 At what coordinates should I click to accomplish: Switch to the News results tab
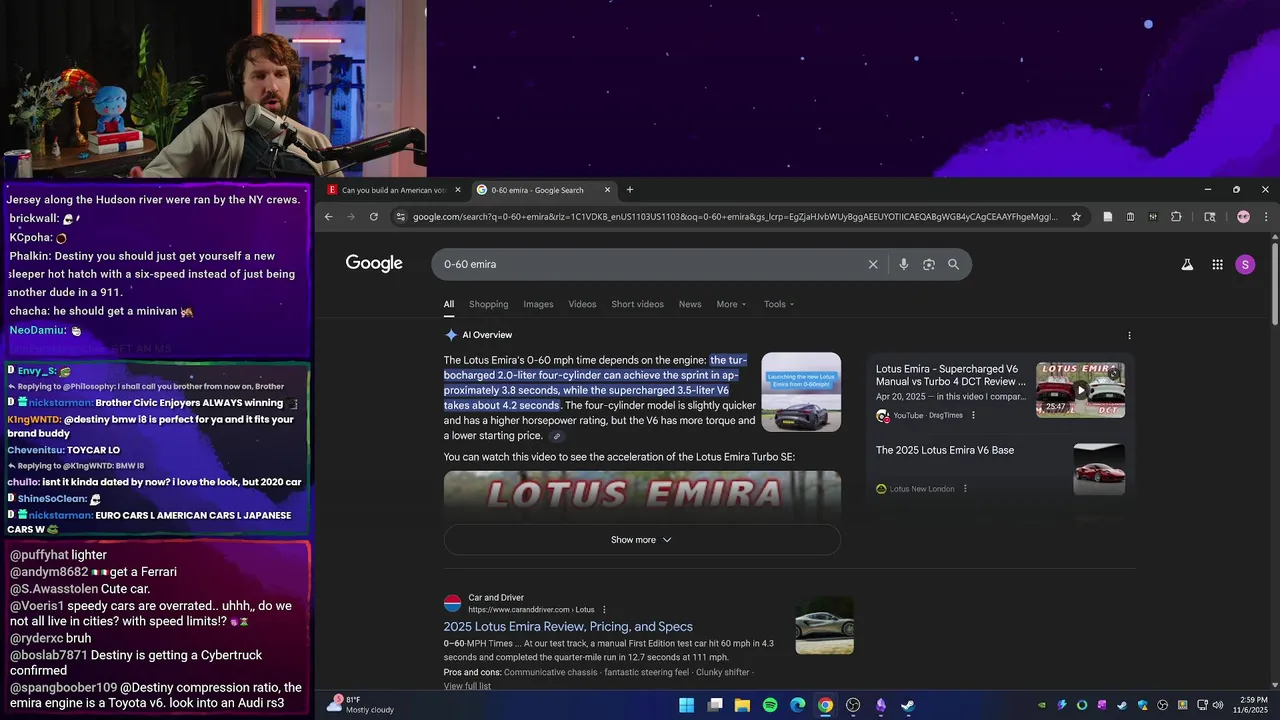click(690, 304)
